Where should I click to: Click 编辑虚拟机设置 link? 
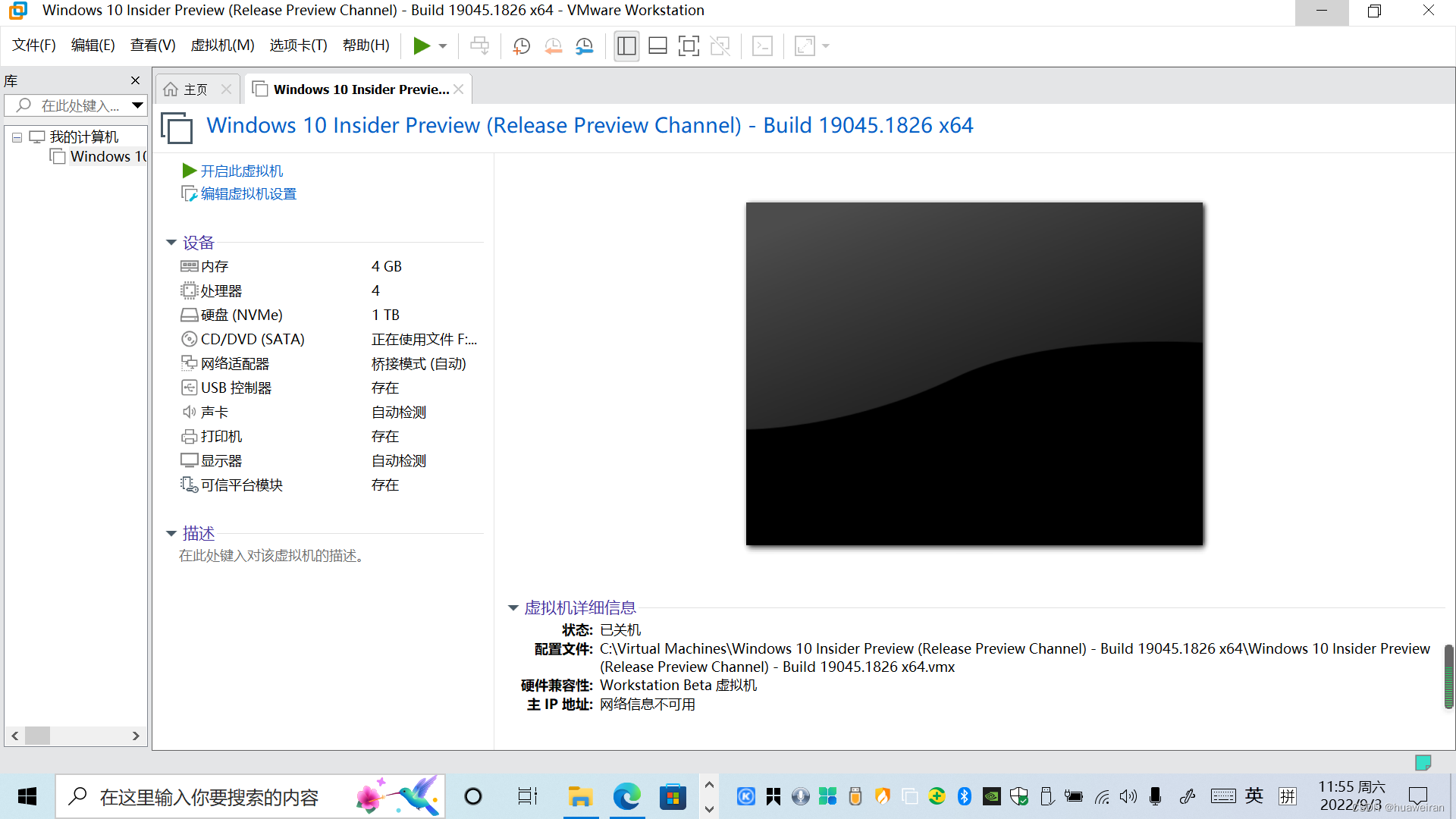click(248, 194)
